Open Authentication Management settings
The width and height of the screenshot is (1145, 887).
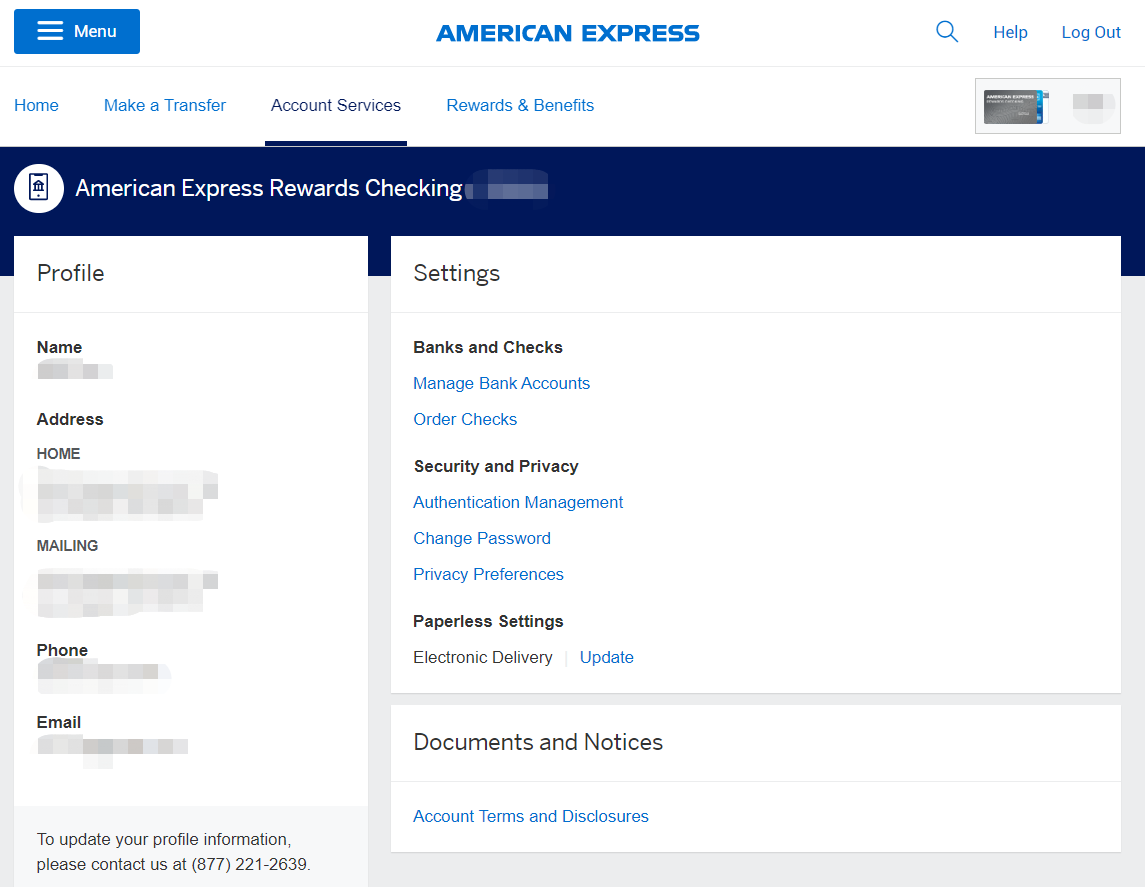(x=518, y=502)
